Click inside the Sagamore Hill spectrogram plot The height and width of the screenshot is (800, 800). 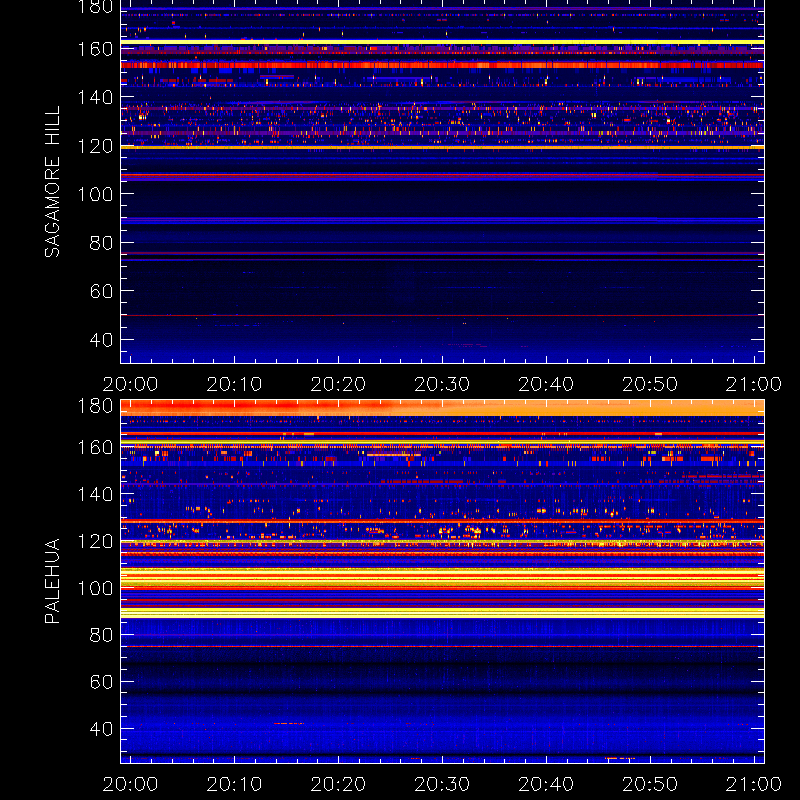tap(442, 182)
